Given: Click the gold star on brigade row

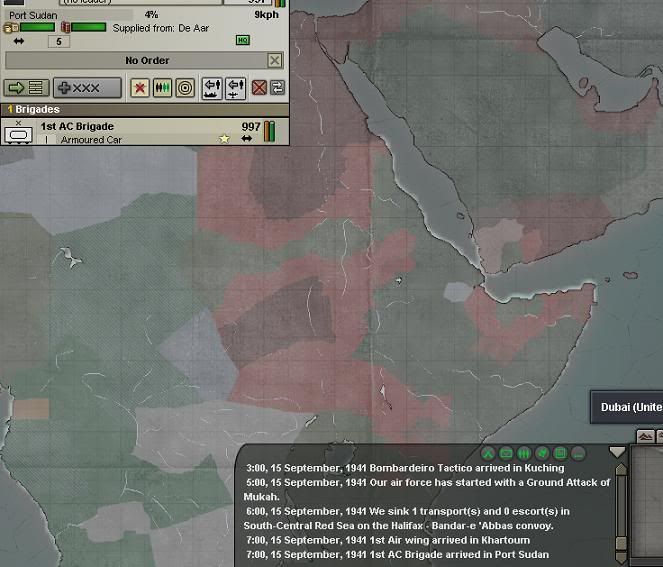Looking at the screenshot, I should coord(224,138).
